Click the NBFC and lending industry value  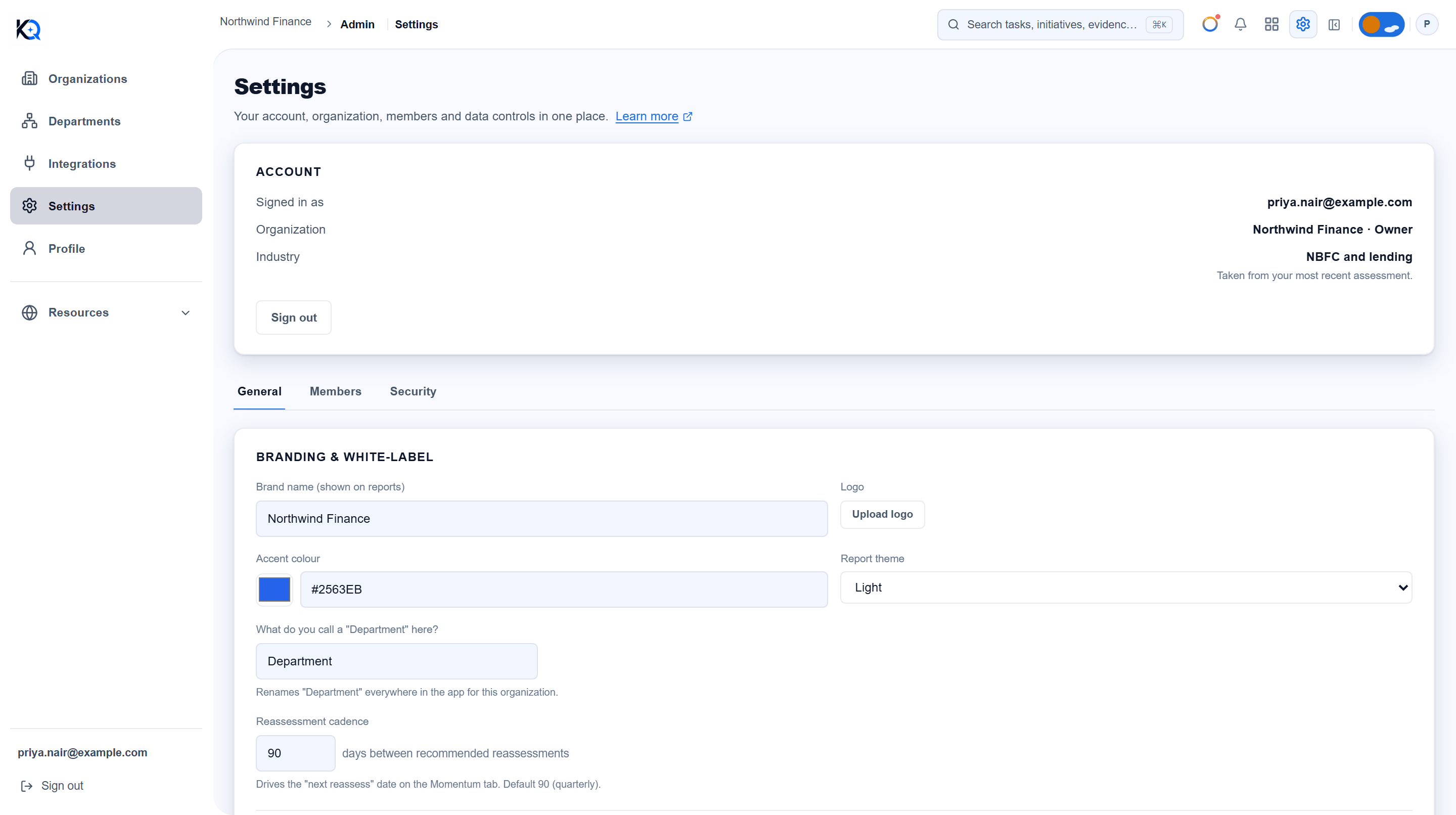(1359, 257)
